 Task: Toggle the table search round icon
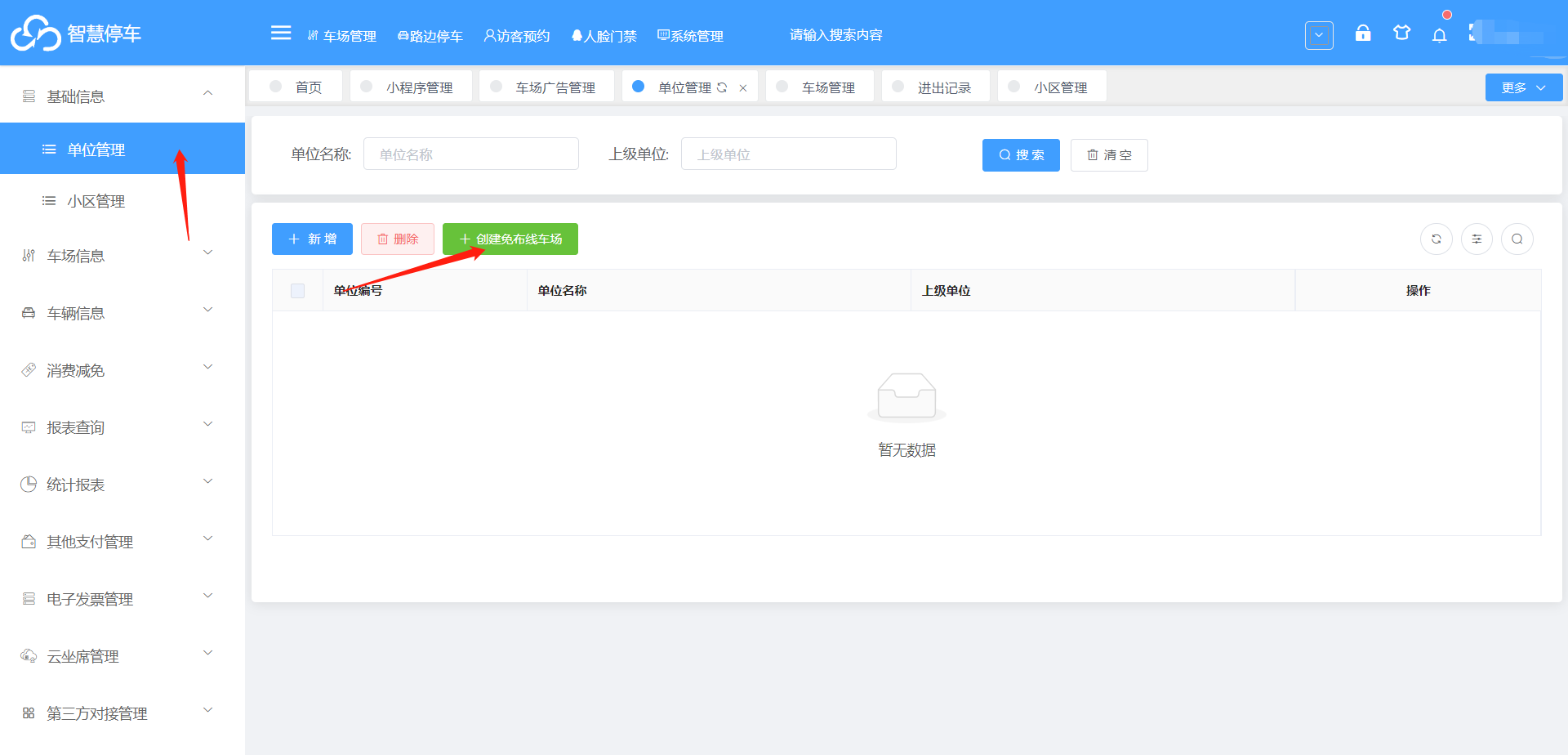1517,239
